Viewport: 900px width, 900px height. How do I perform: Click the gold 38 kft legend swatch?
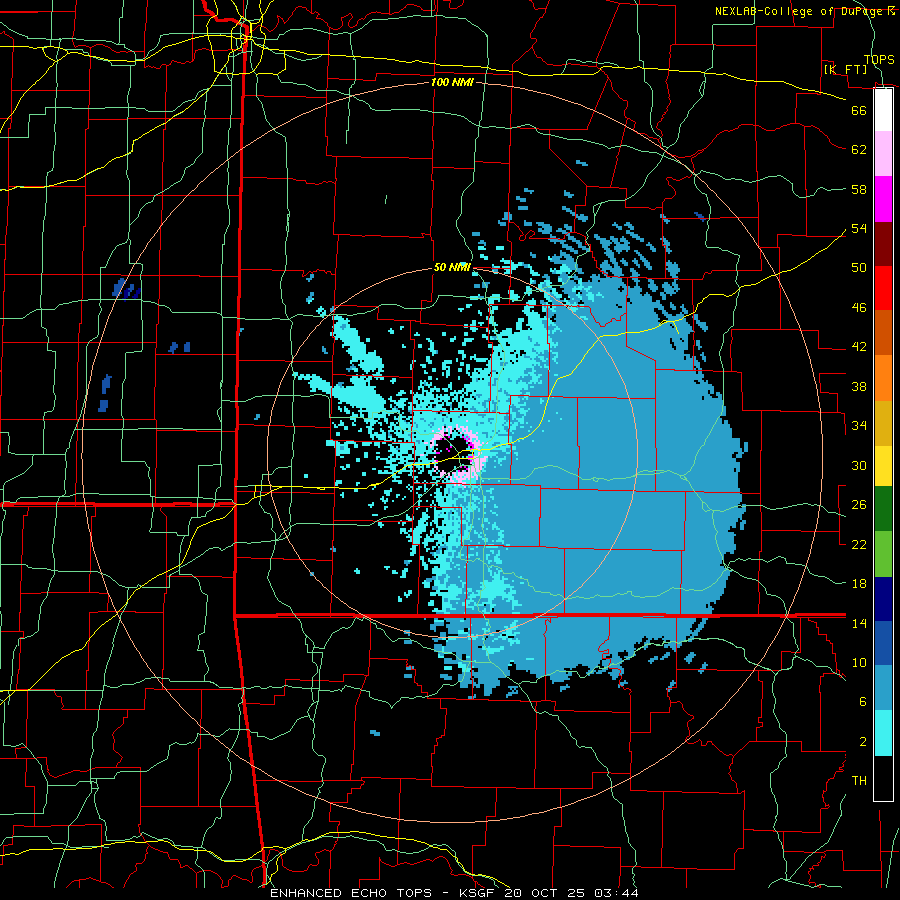pyautogui.click(x=883, y=423)
